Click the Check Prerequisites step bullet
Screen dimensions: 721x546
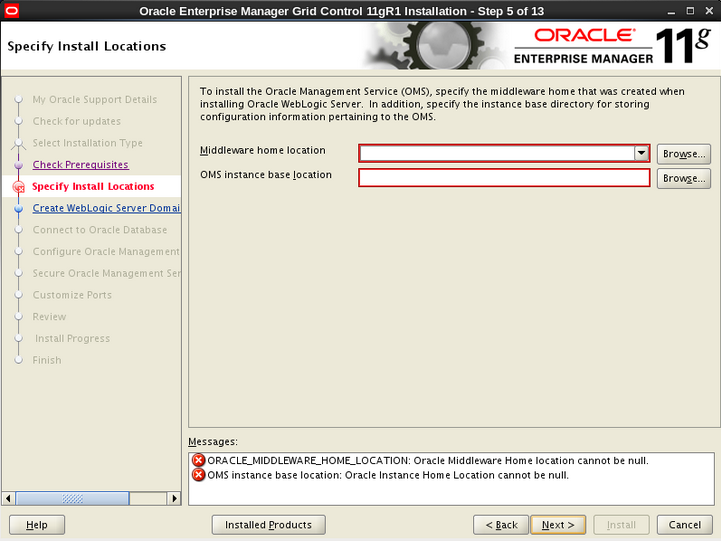coord(18,165)
